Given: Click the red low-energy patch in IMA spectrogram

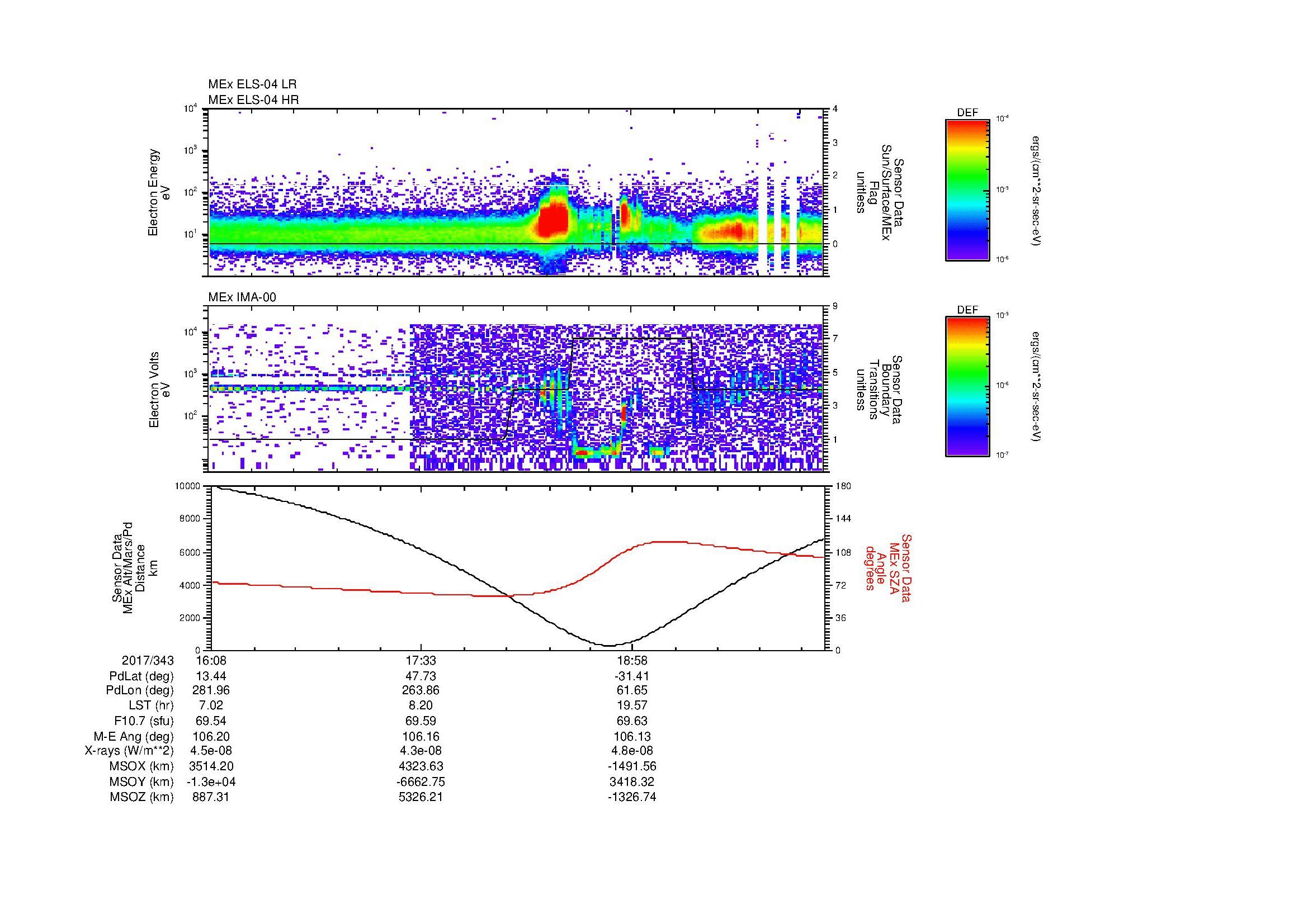Looking at the screenshot, I should pos(582,453).
